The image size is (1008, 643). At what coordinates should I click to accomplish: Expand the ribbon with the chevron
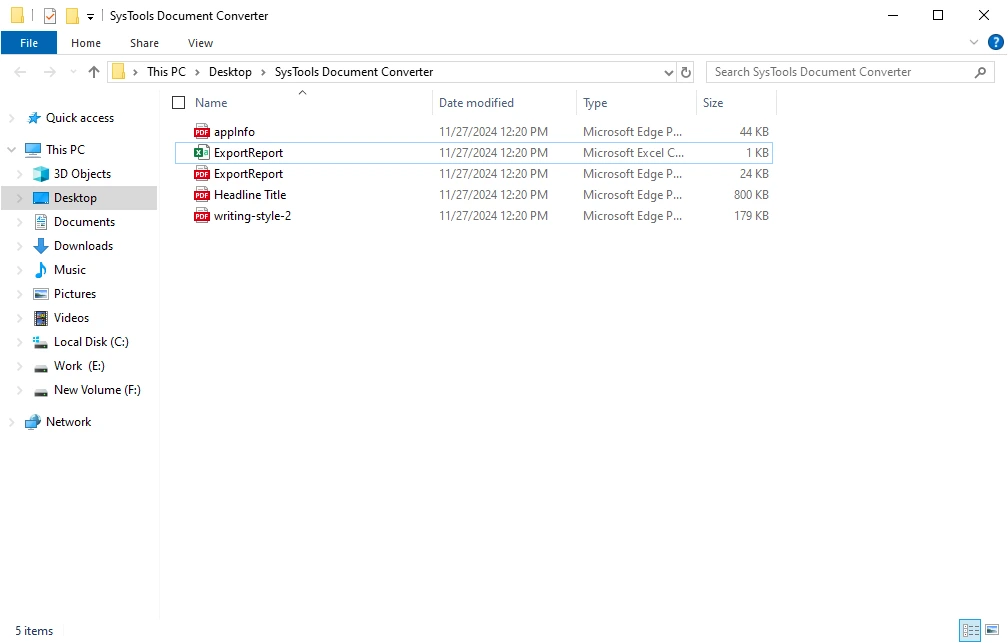pyautogui.click(x=974, y=42)
